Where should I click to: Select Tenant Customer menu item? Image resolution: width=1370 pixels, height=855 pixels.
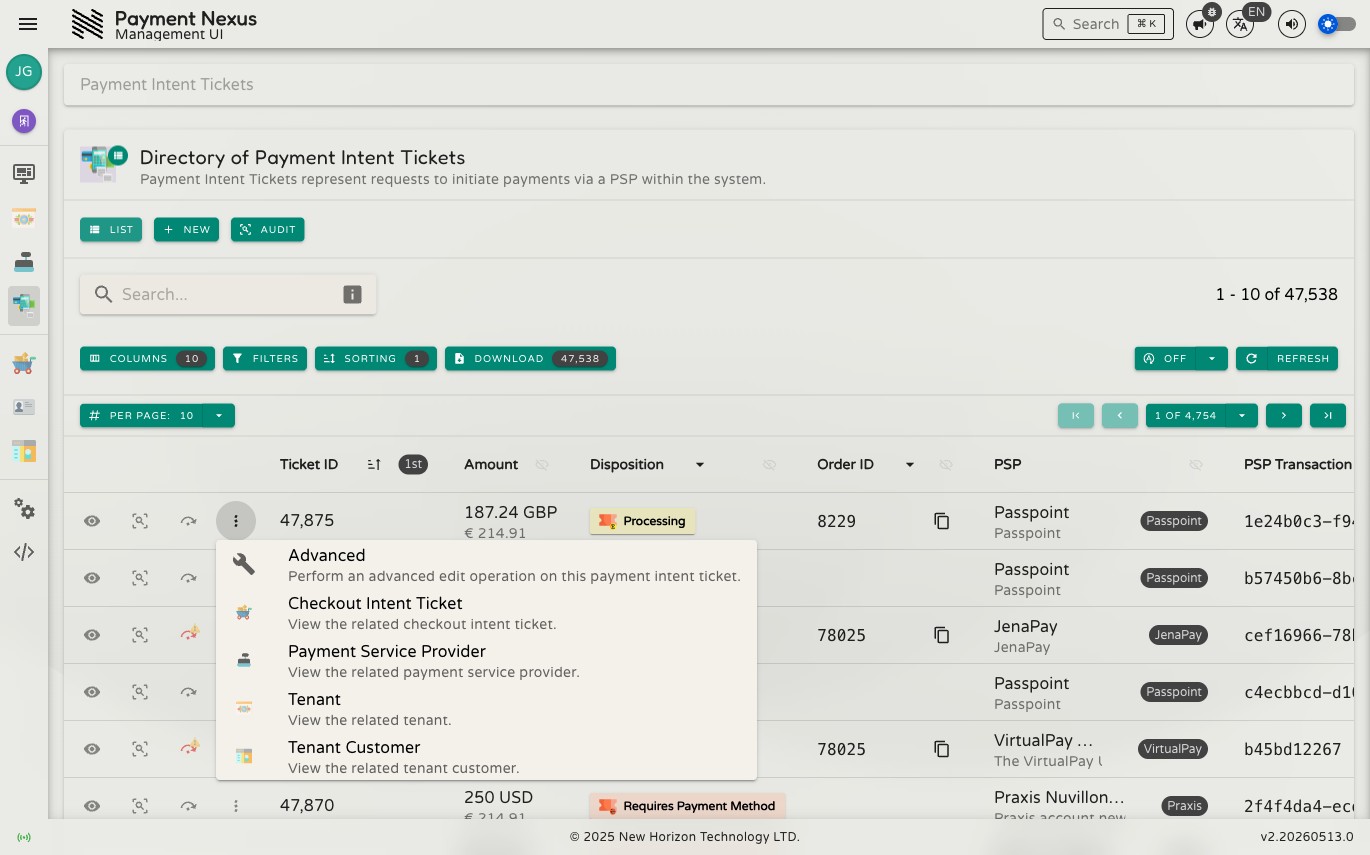coord(486,757)
